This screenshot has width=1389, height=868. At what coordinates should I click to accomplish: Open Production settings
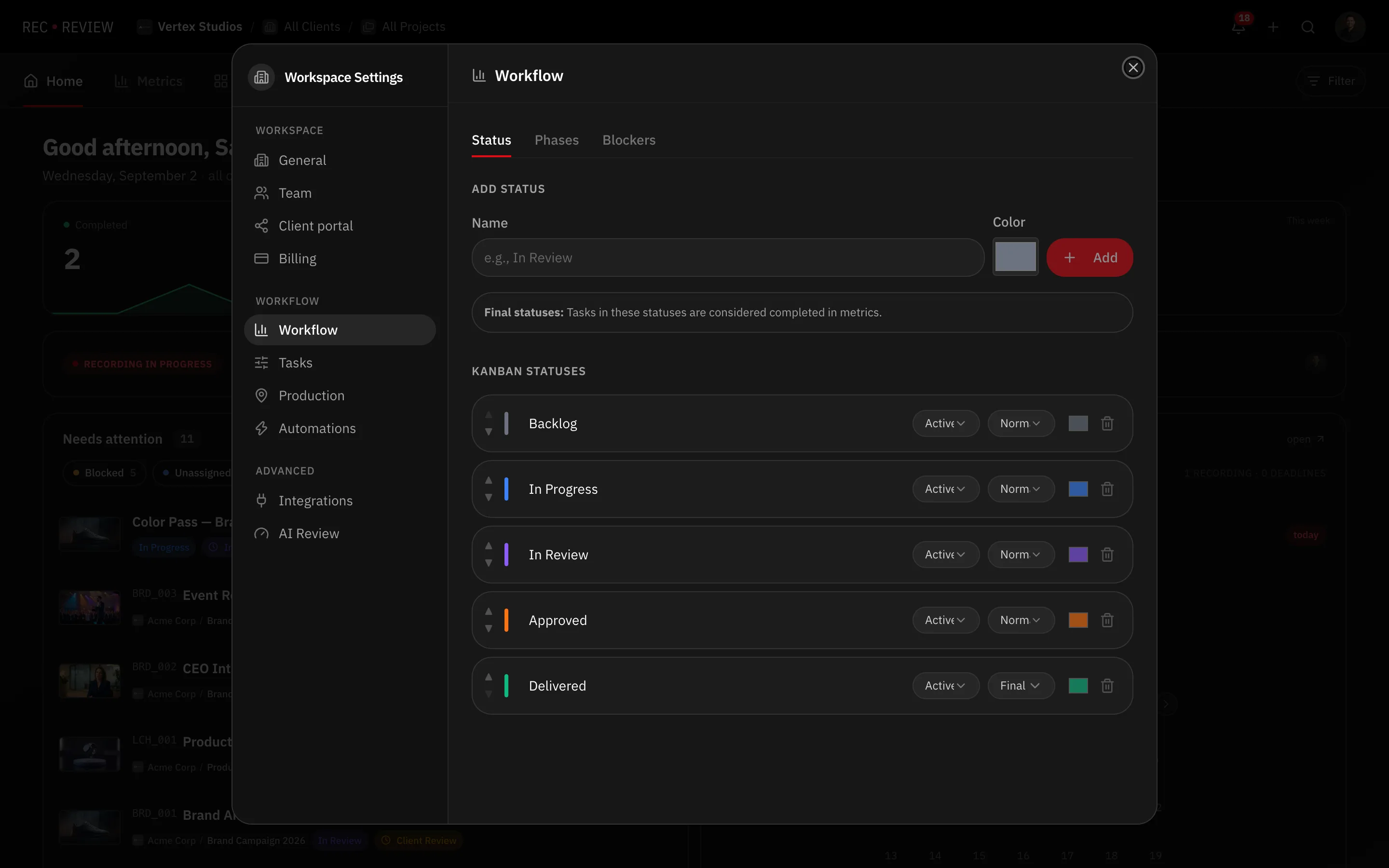(x=340, y=395)
